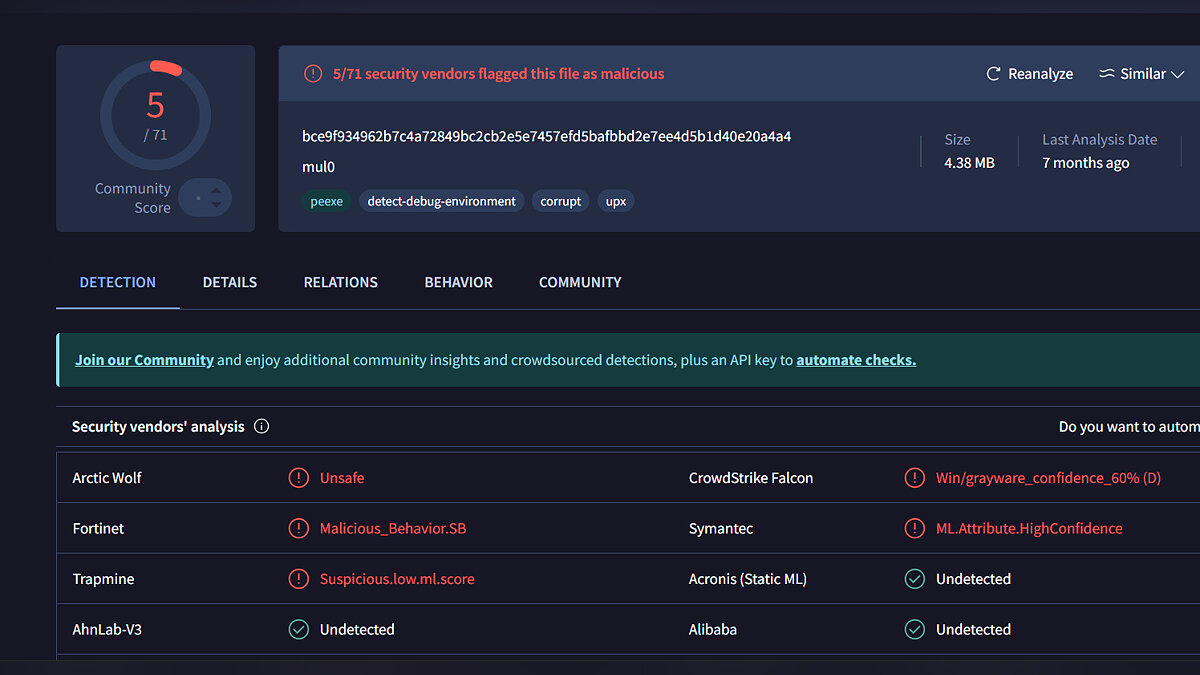
Task: Click the red warning icon beside flagged message
Action: [313, 73]
